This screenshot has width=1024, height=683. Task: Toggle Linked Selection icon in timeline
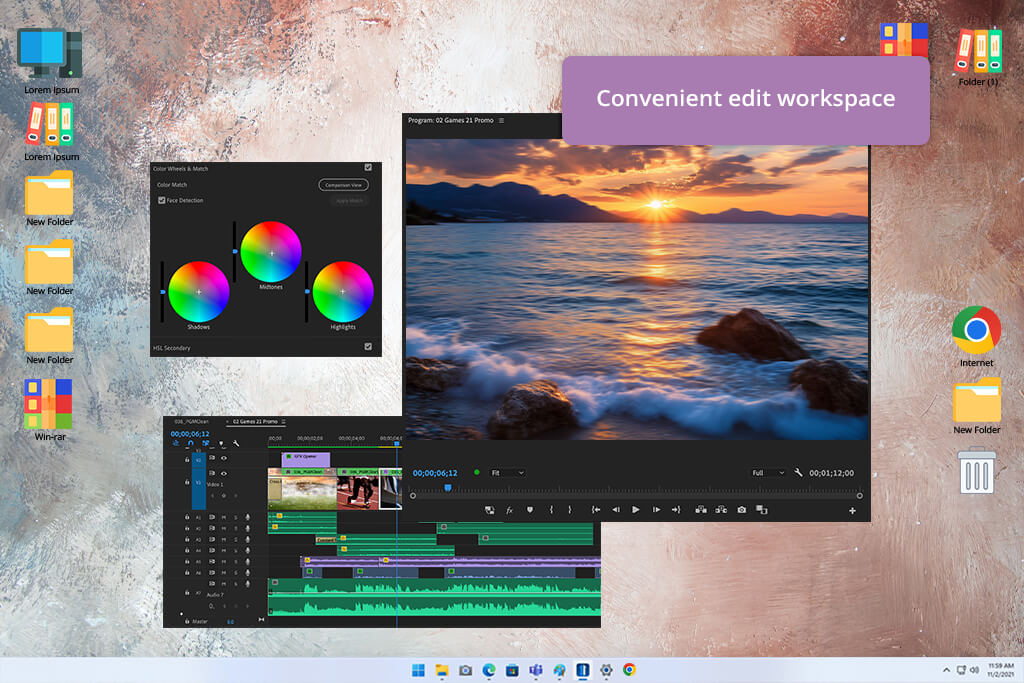[x=206, y=443]
